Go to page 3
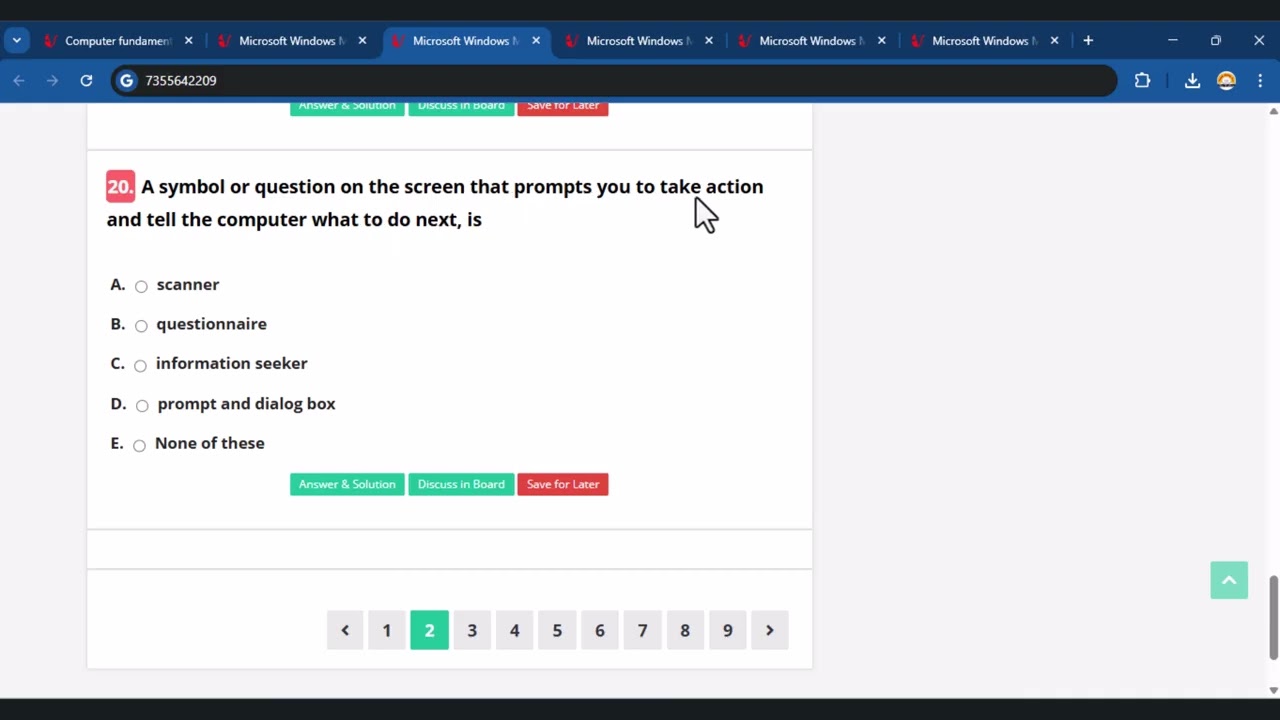 point(472,630)
